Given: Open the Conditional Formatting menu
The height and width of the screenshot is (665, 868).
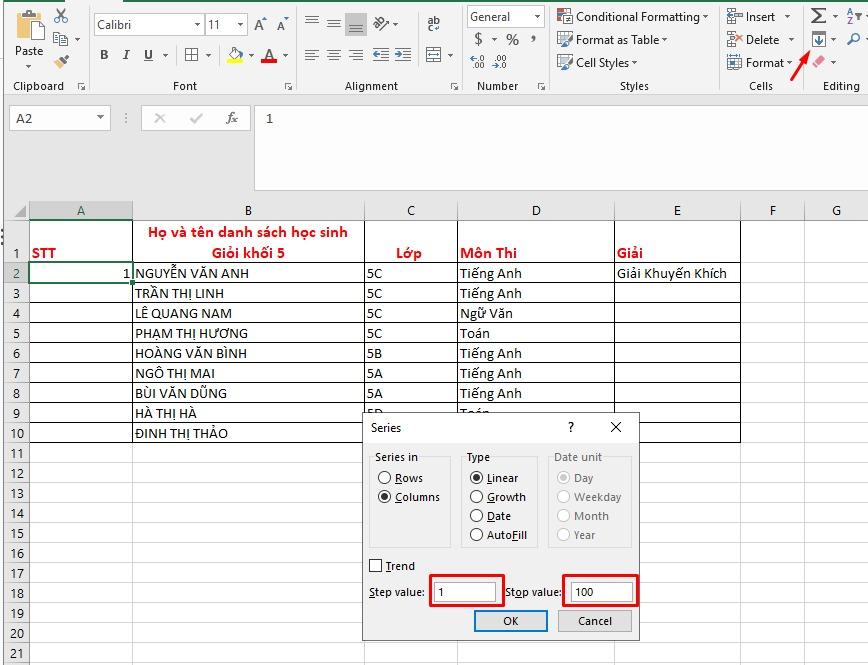Looking at the screenshot, I should coord(632,16).
